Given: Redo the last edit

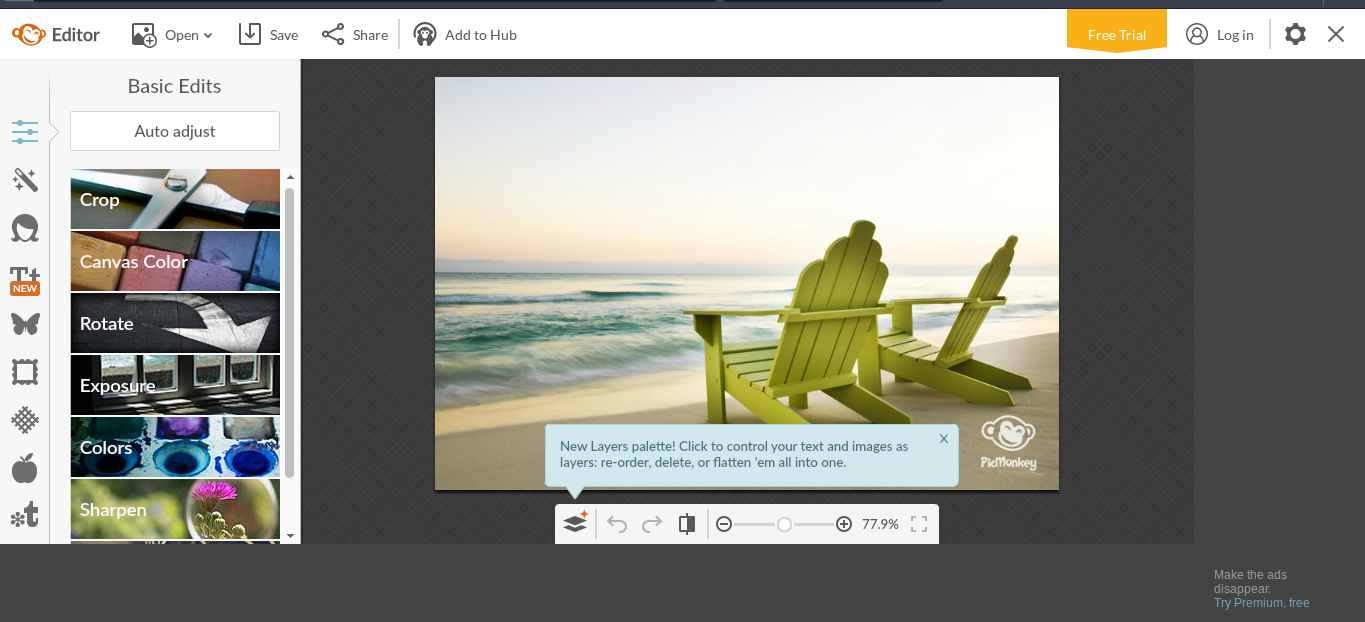Looking at the screenshot, I should (x=651, y=523).
